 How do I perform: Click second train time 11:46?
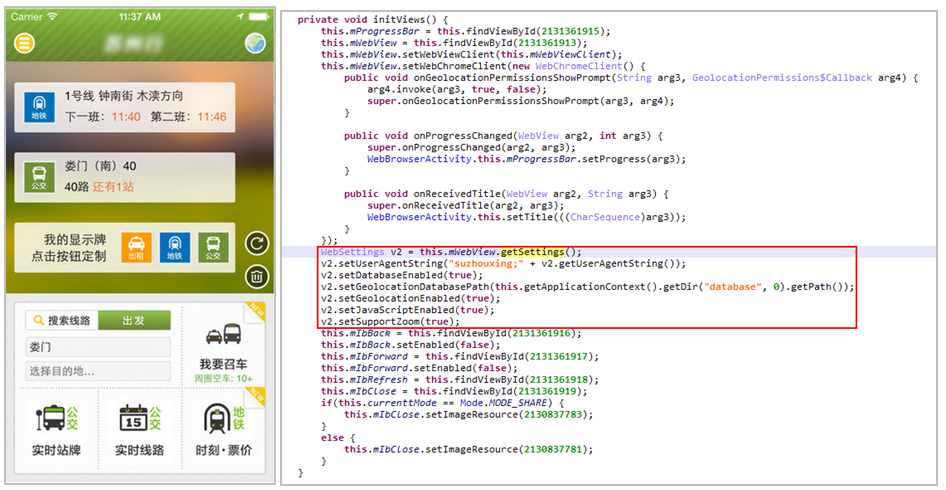tap(212, 116)
